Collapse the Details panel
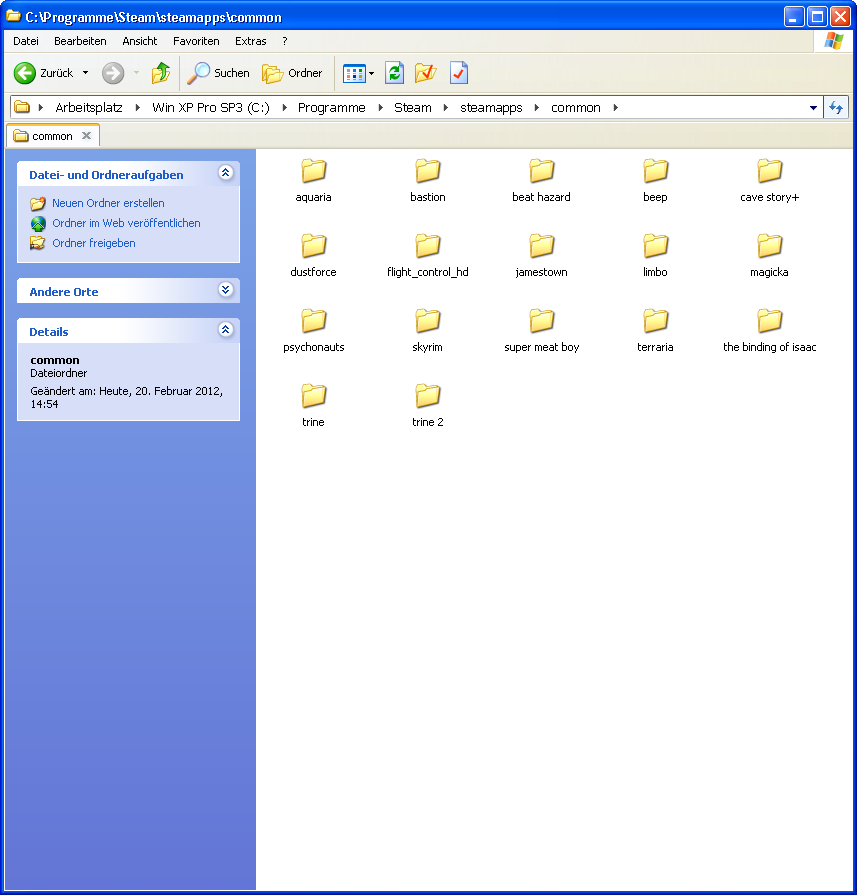Viewport: 857px width, 895px height. point(226,329)
